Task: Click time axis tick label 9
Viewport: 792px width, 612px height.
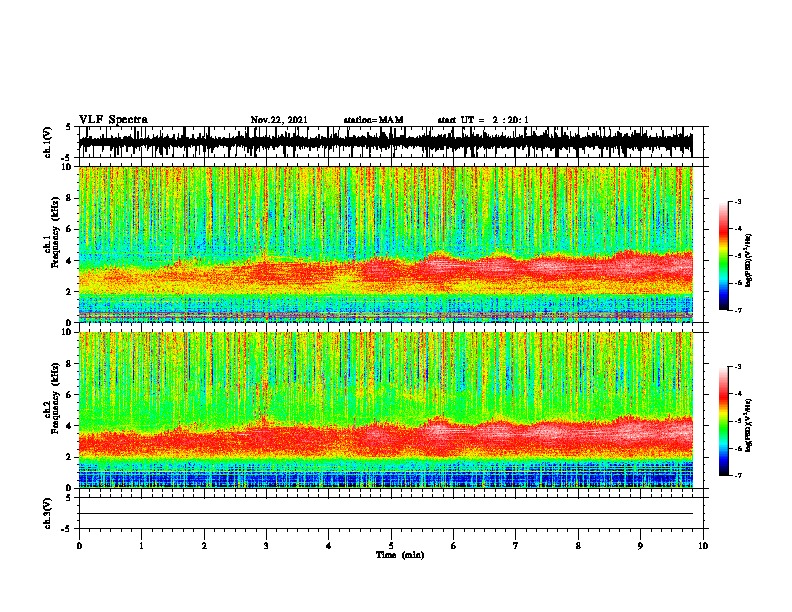Action: (x=640, y=546)
